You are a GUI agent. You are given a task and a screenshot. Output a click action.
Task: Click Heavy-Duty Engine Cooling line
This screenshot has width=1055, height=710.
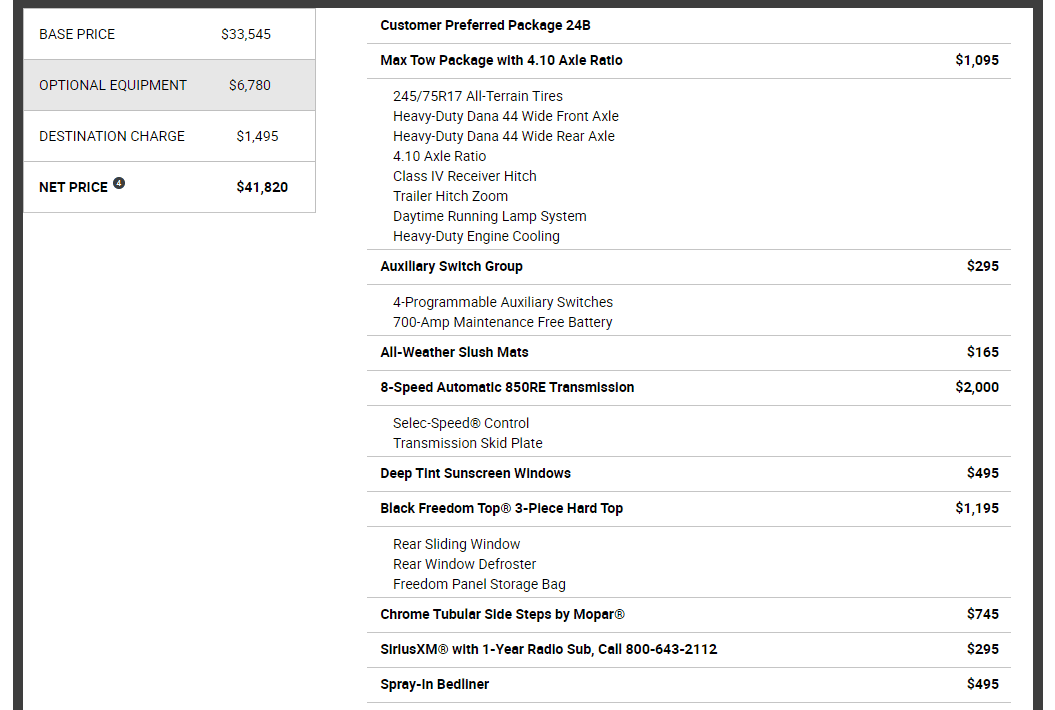click(x=476, y=236)
